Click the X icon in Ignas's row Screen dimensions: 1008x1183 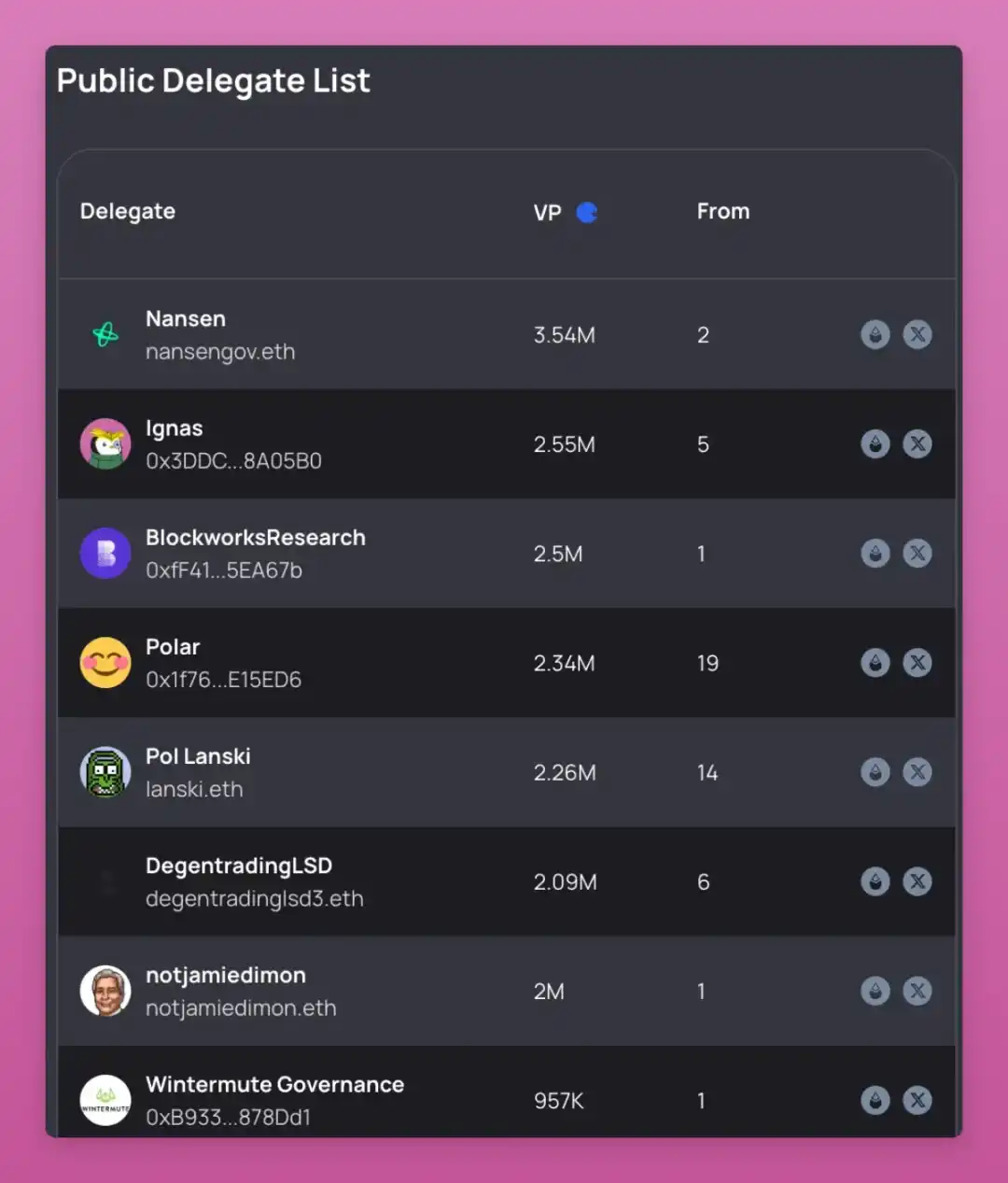click(917, 444)
